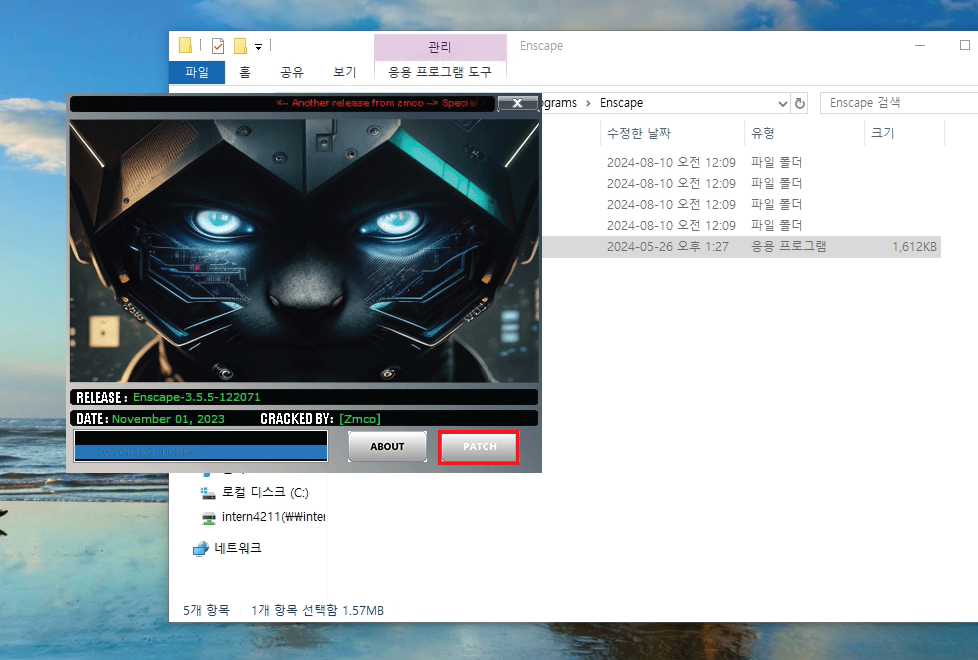Select the 1,612KB 응용 프로그램 row

pyautogui.click(x=742, y=246)
